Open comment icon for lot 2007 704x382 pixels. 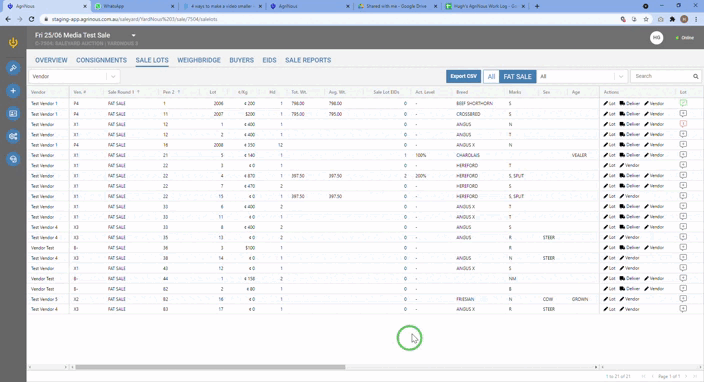pyautogui.click(x=683, y=114)
